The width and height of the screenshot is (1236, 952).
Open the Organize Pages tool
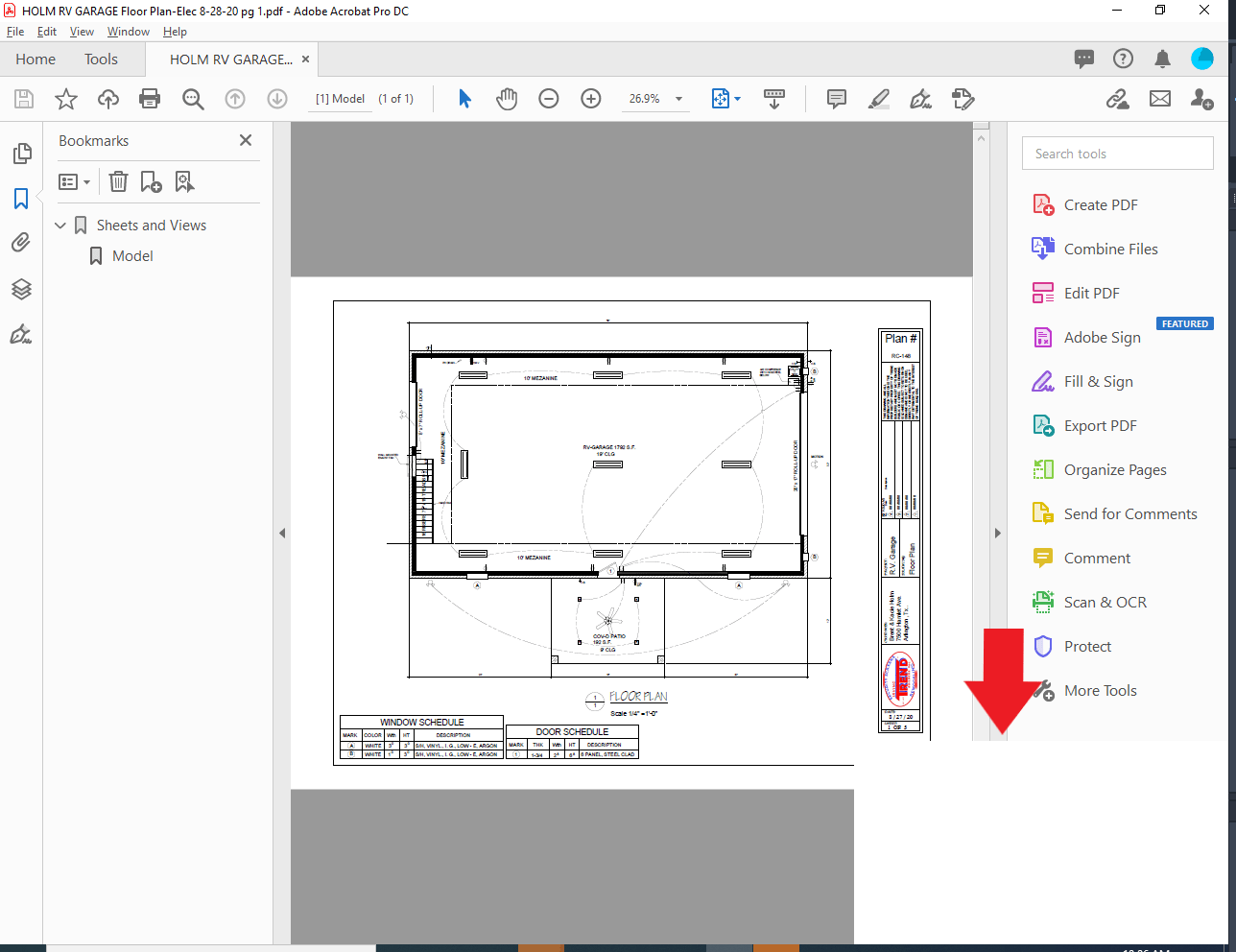pyautogui.click(x=1112, y=469)
